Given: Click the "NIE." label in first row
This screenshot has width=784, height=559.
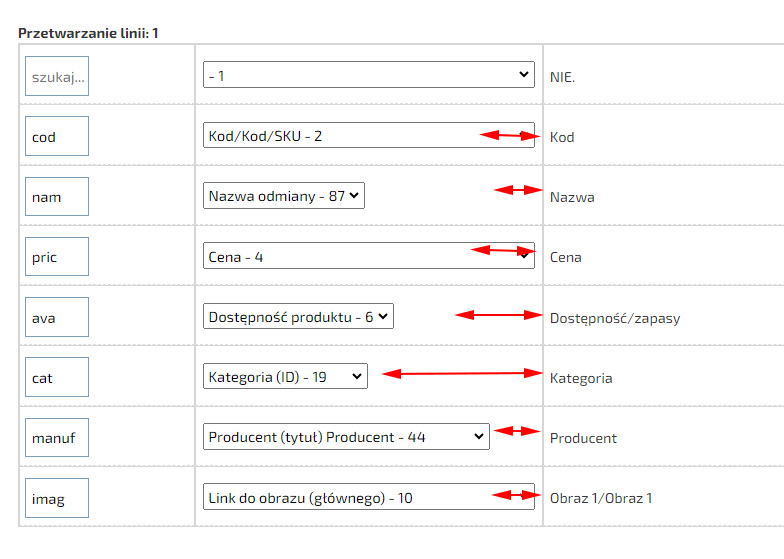Looking at the screenshot, I should point(564,76).
